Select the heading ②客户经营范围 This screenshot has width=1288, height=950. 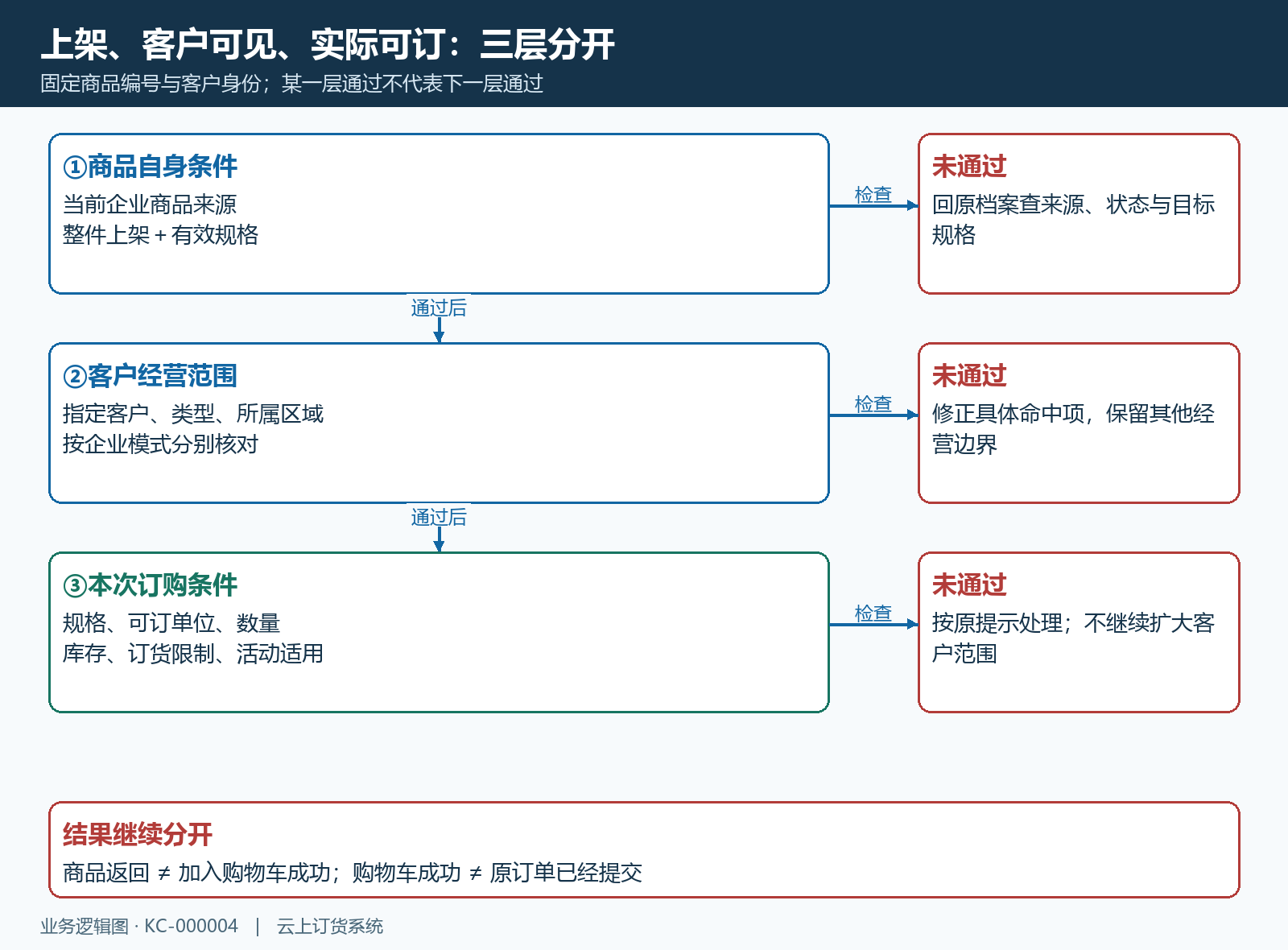pos(151,376)
